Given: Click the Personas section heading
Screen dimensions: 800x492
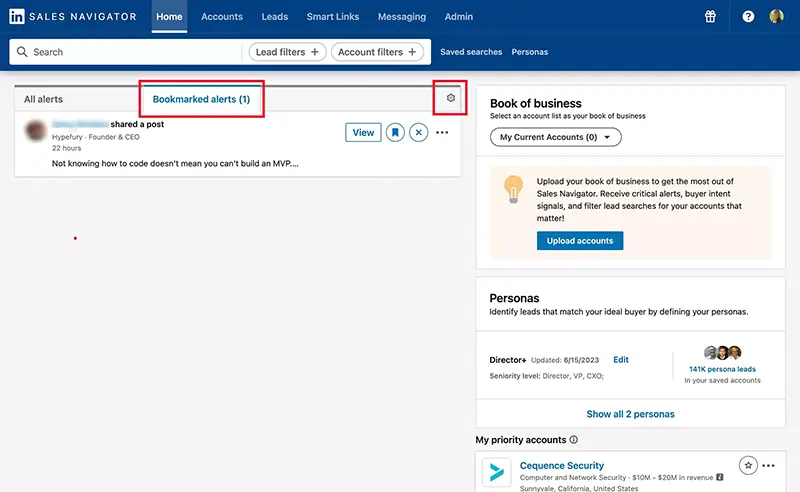Looking at the screenshot, I should point(514,298).
